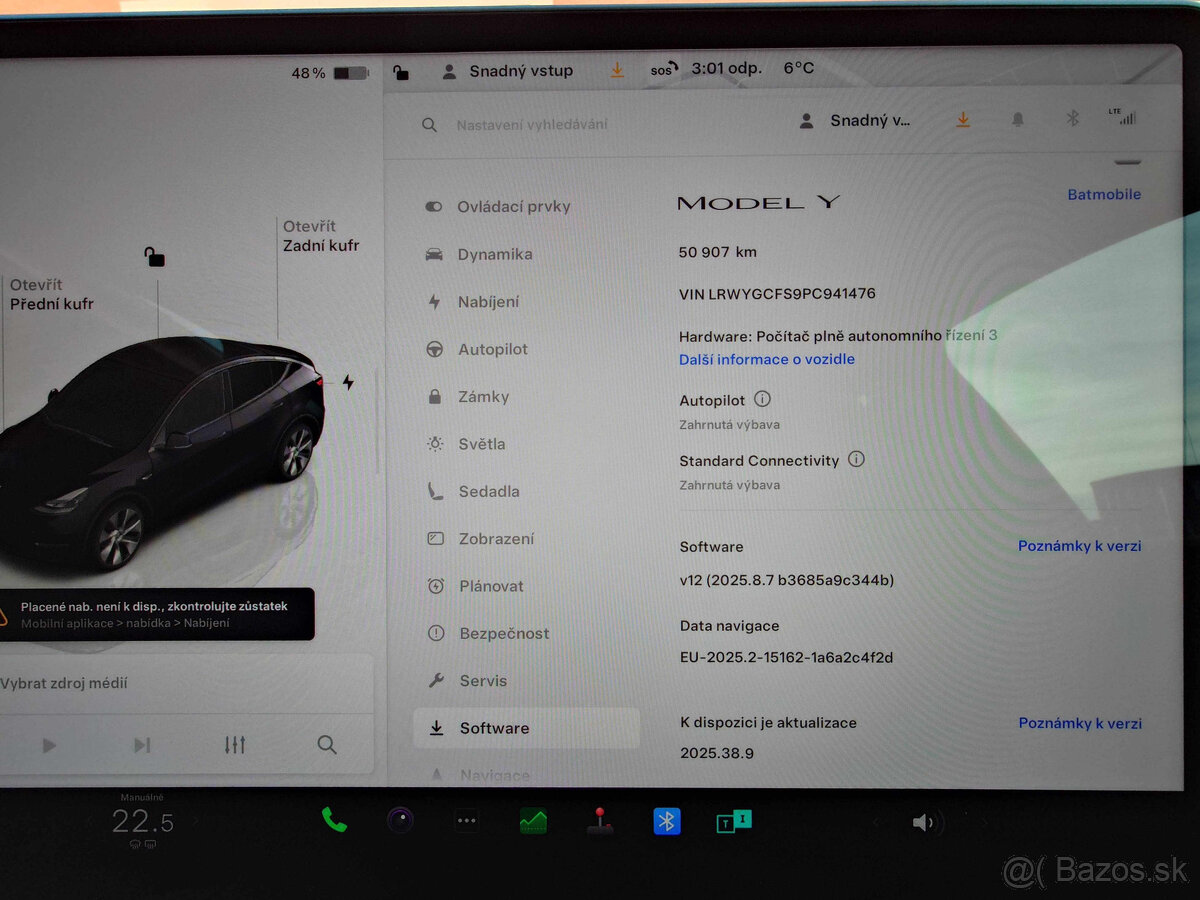Open the Toybox app icon
Viewport: 1200px width, 900px height.
tap(732, 821)
